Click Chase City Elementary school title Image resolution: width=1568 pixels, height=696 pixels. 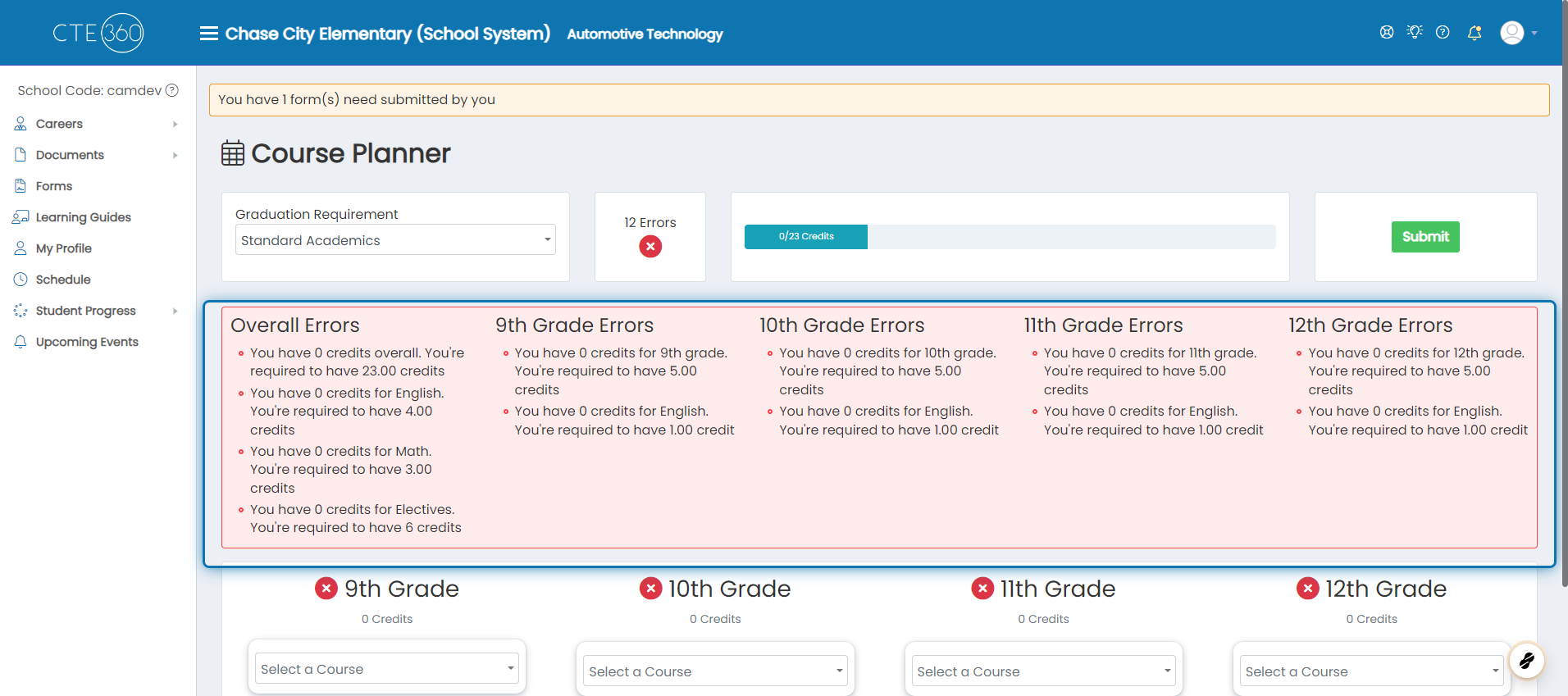[388, 34]
